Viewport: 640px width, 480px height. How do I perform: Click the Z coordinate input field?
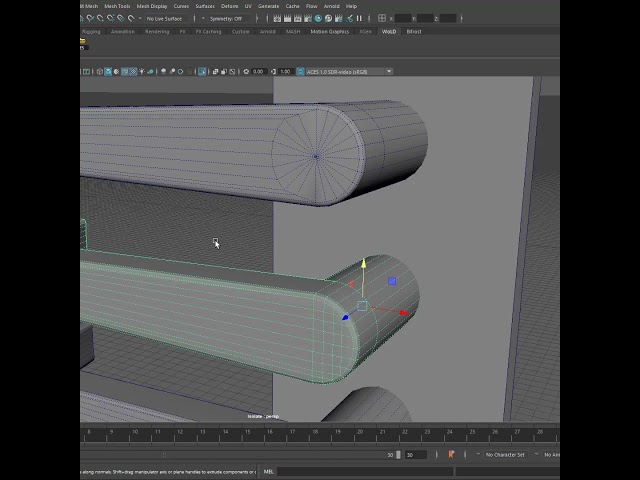(447, 18)
